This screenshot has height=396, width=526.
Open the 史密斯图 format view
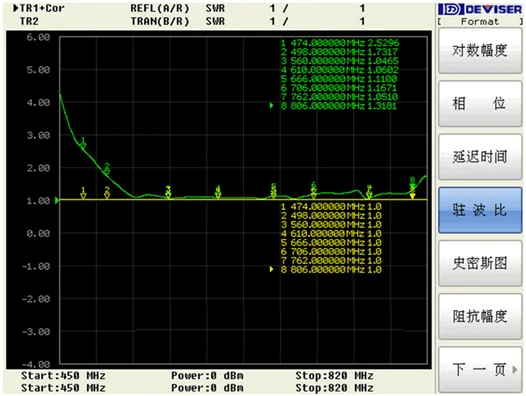[480, 263]
